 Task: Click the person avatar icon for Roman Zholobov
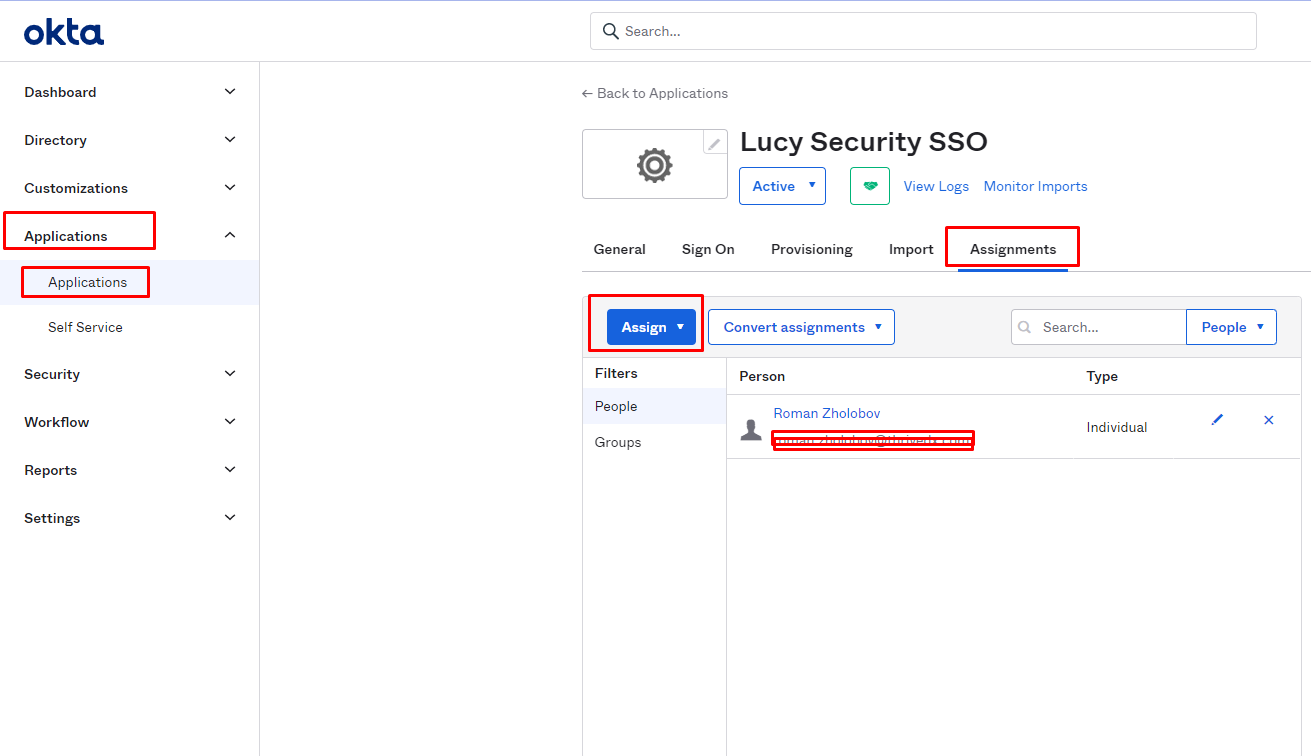point(751,430)
